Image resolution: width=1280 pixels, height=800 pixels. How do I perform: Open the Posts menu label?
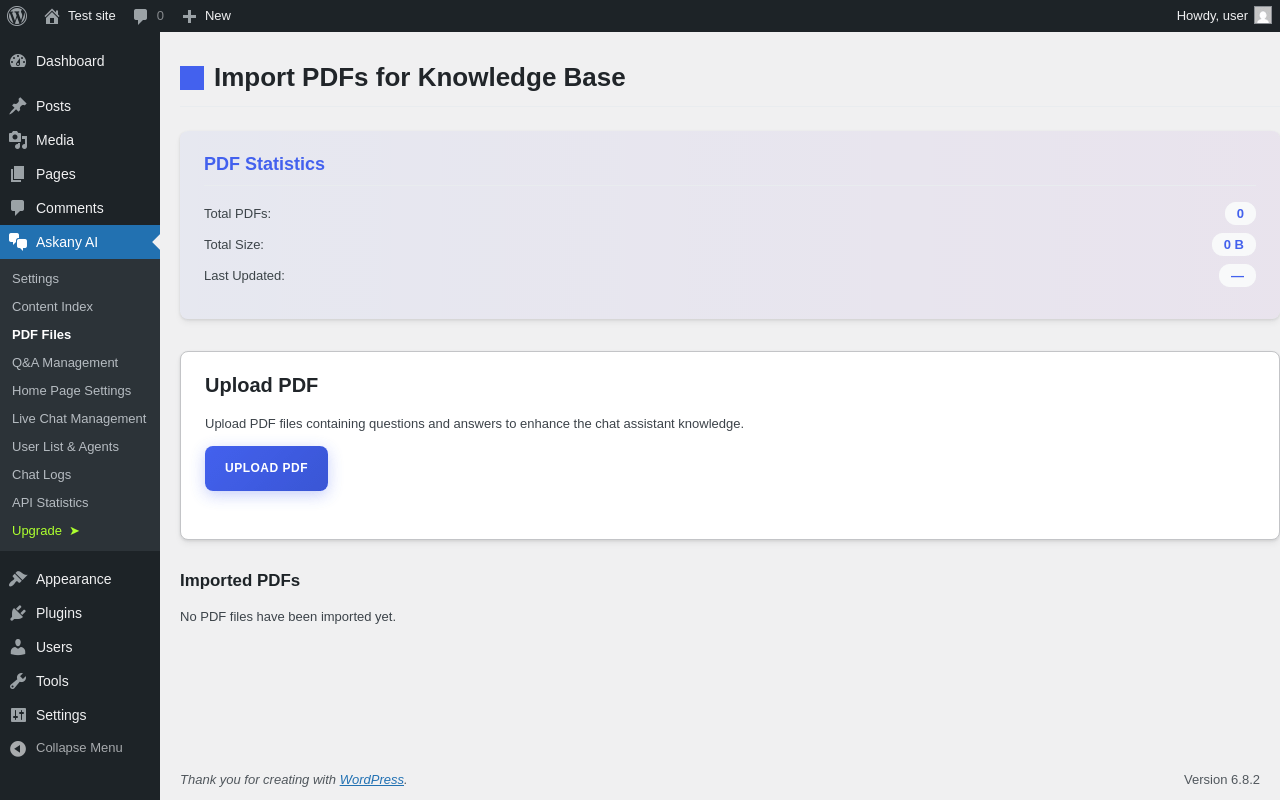click(53, 106)
